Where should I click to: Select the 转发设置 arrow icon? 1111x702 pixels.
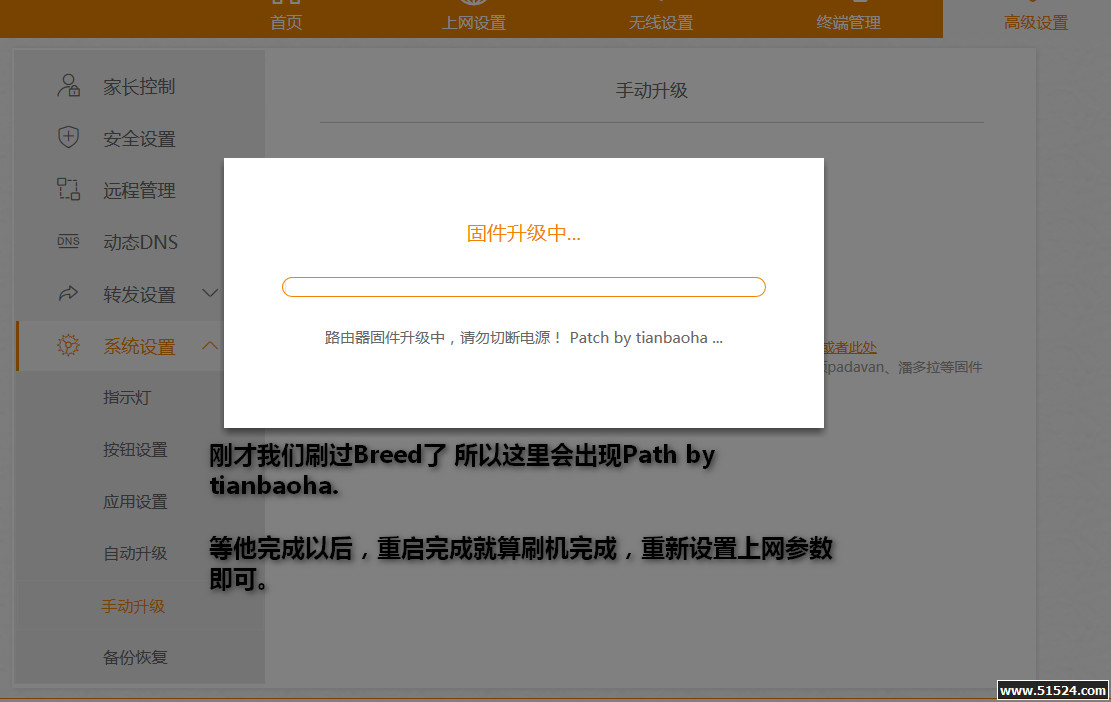point(68,293)
